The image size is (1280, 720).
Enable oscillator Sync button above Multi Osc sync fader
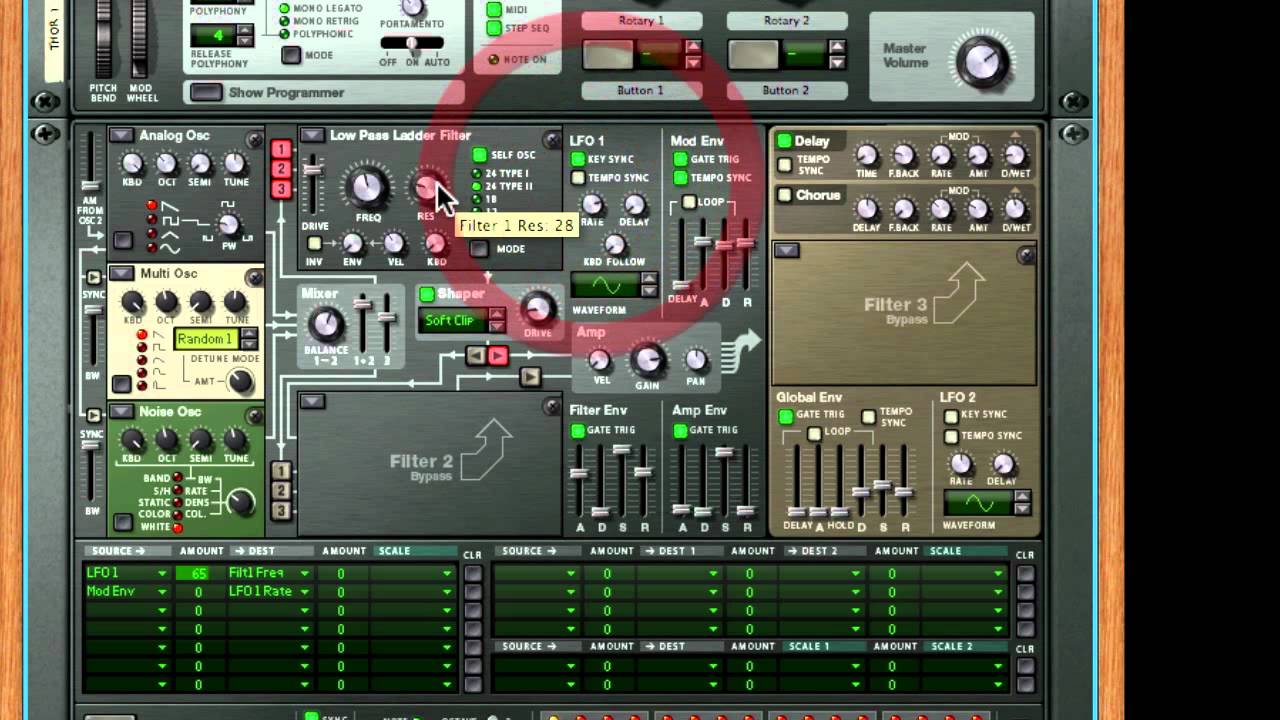(x=94, y=277)
